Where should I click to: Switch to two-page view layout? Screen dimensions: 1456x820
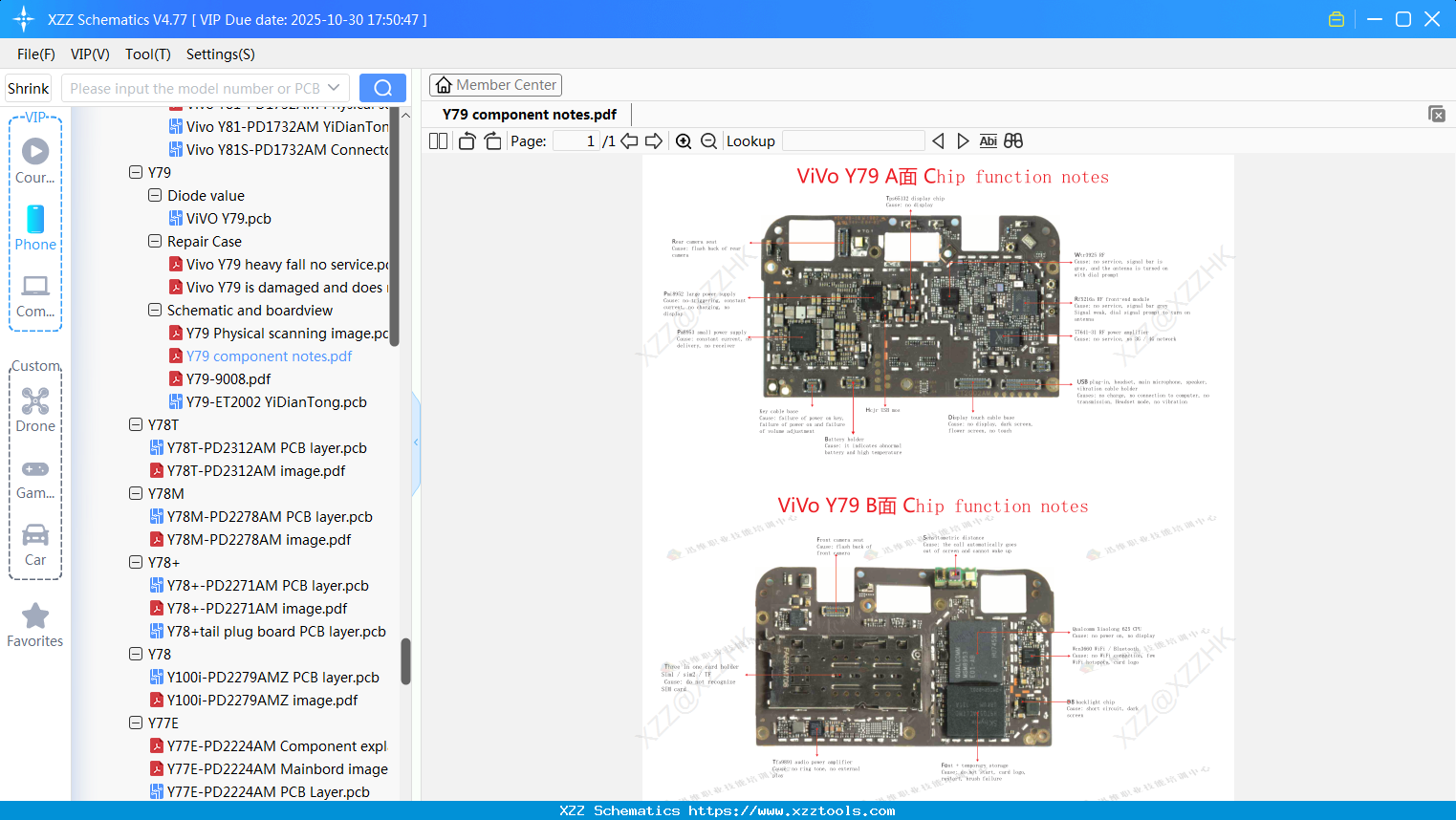(x=437, y=140)
